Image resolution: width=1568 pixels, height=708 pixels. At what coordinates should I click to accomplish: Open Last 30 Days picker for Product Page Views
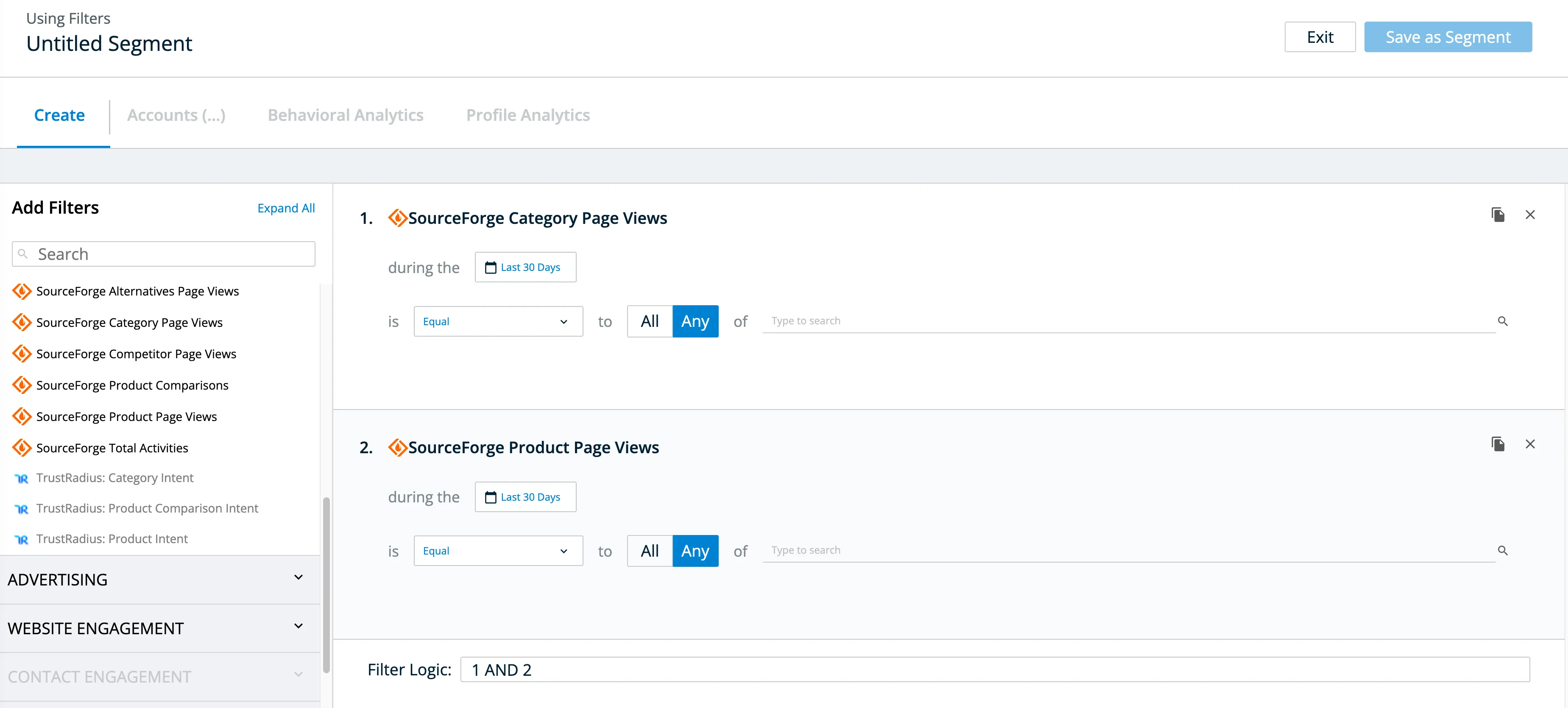(525, 497)
